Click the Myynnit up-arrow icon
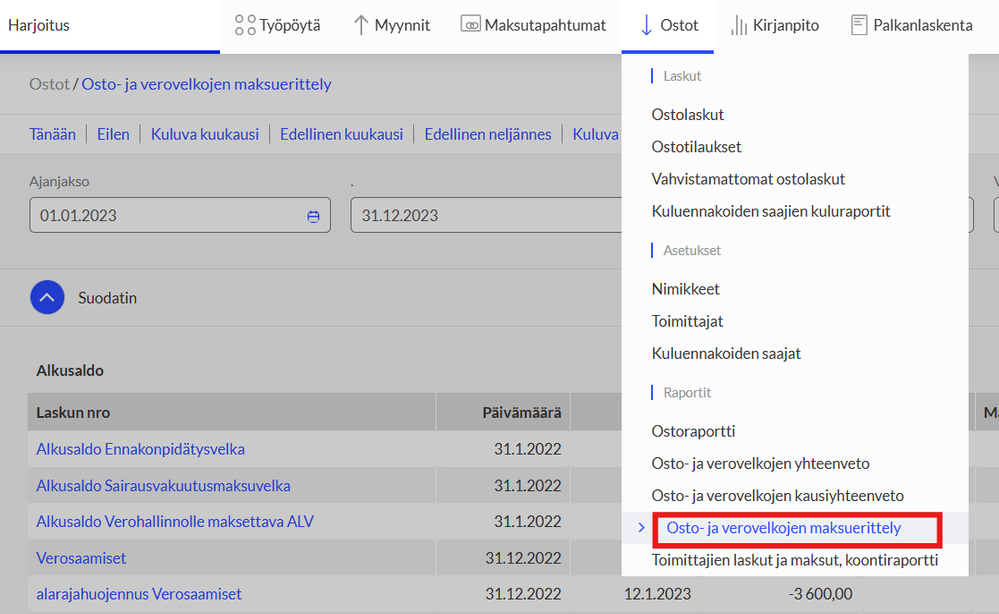This screenshot has width=999, height=614. pos(361,25)
